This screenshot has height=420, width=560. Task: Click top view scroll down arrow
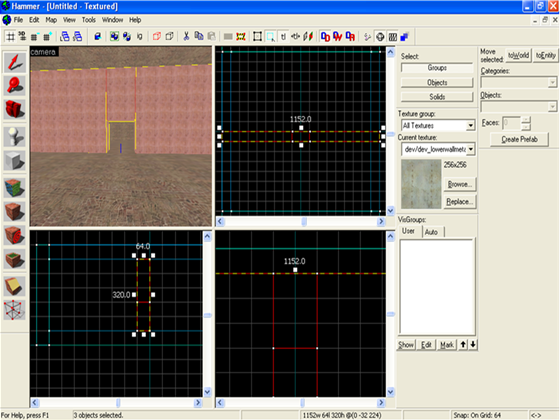pyautogui.click(x=391, y=211)
